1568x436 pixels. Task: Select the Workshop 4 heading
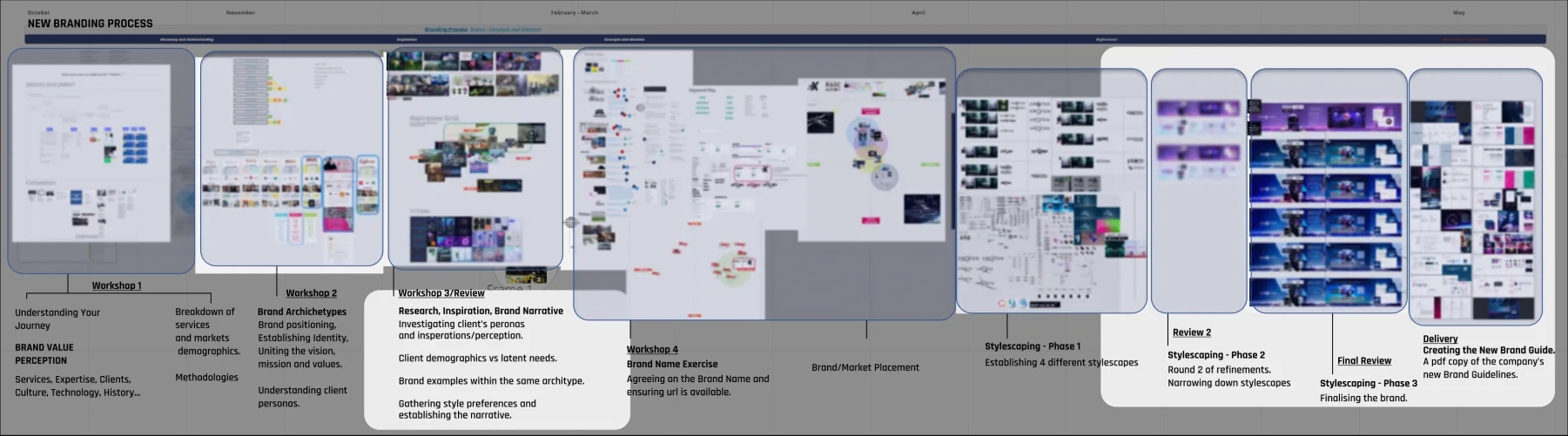click(x=652, y=349)
